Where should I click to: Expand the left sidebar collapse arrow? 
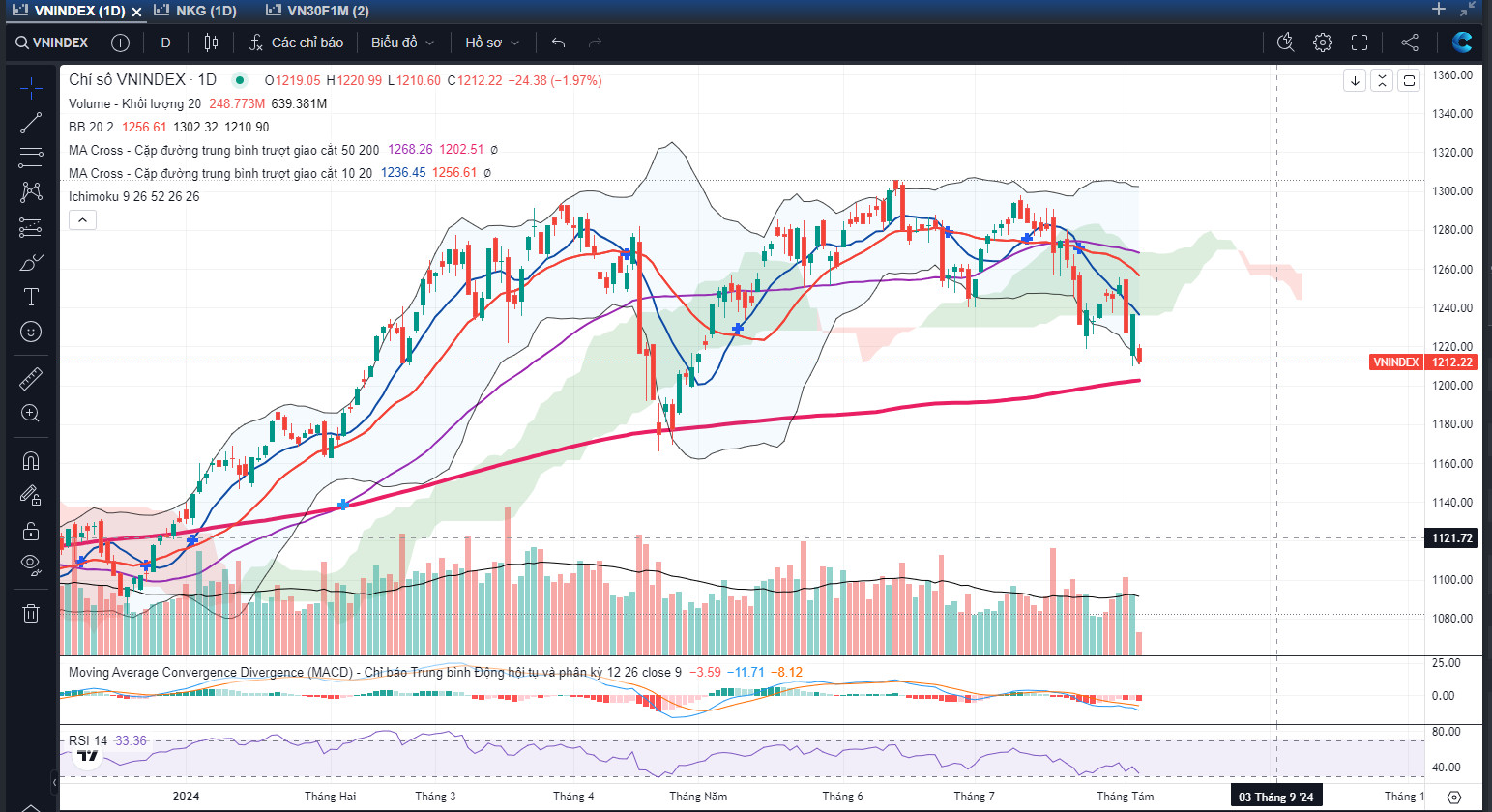point(54,782)
